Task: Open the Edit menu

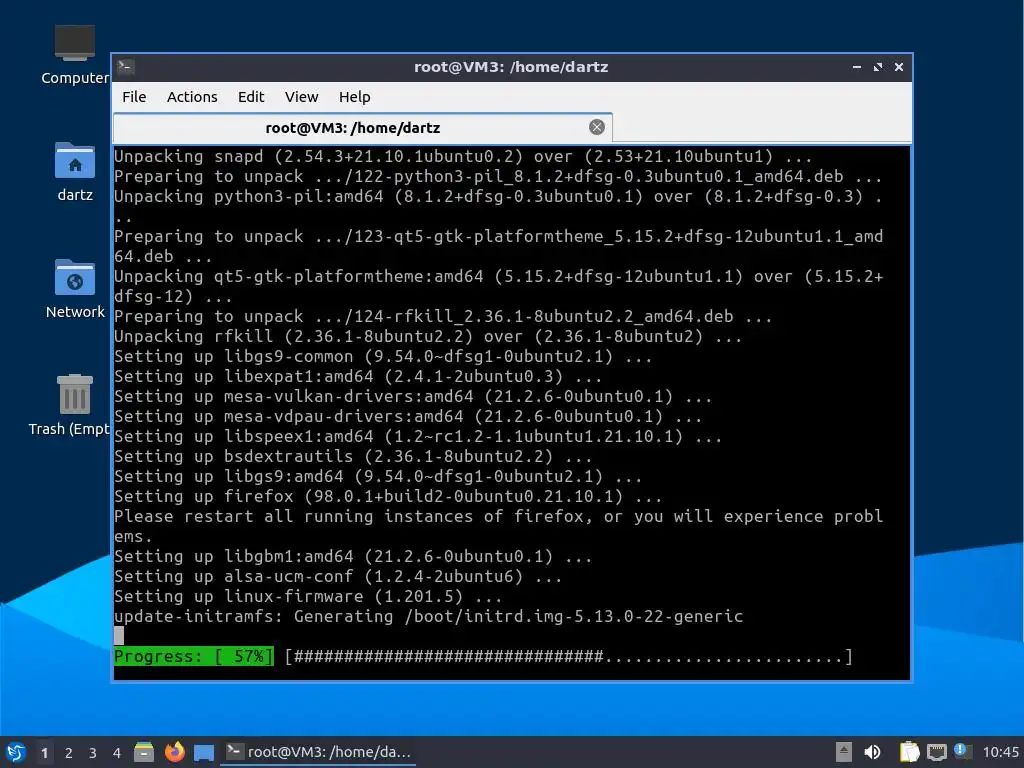Action: pyautogui.click(x=251, y=97)
